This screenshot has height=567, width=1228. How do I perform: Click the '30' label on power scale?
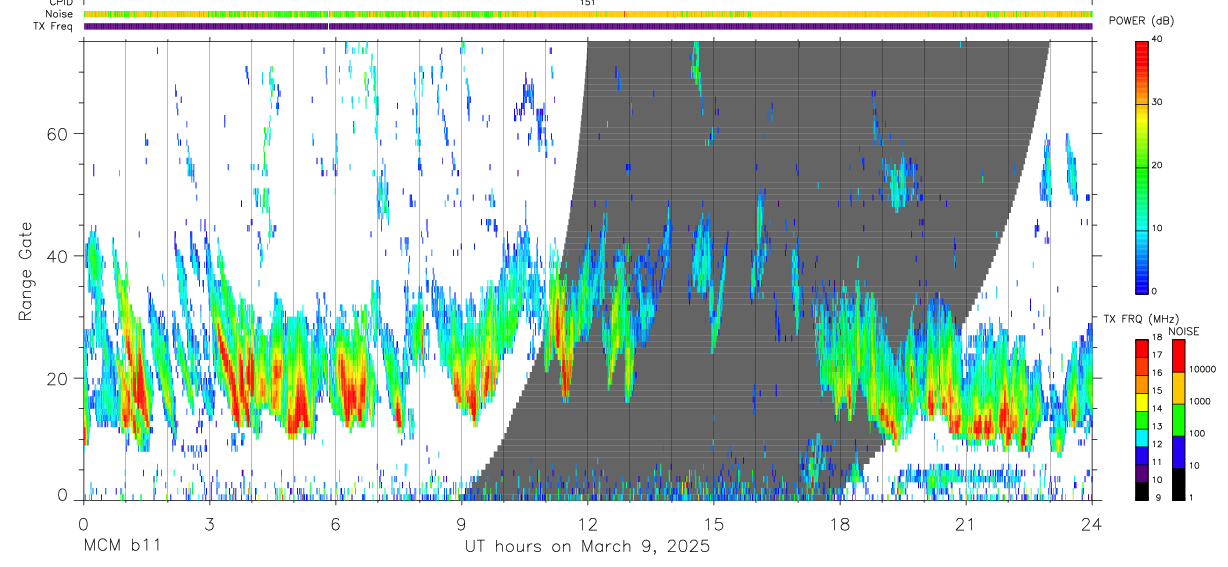pyautogui.click(x=1159, y=102)
